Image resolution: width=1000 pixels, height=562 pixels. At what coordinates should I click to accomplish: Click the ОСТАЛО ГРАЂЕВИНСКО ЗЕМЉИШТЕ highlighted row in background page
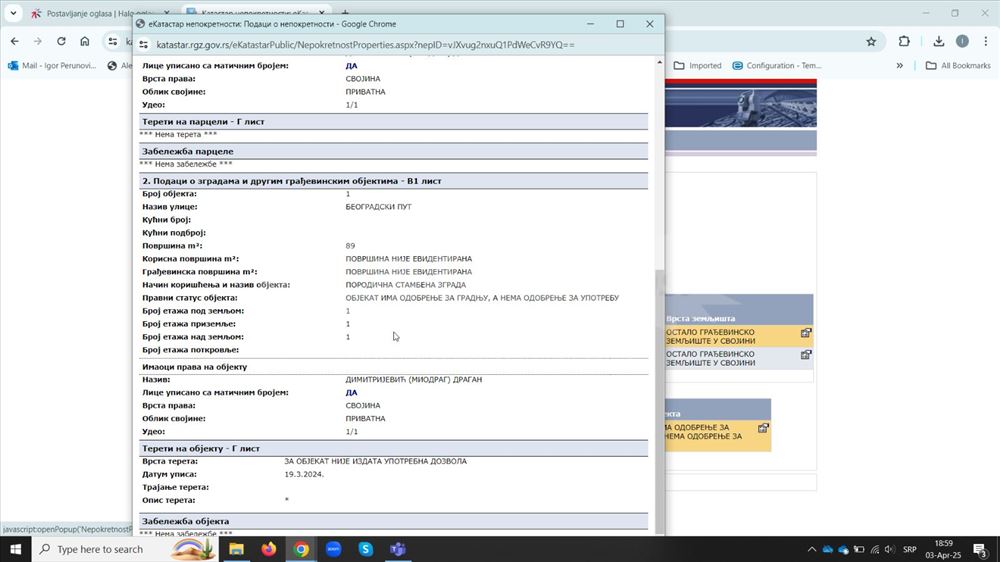pyautogui.click(x=739, y=337)
